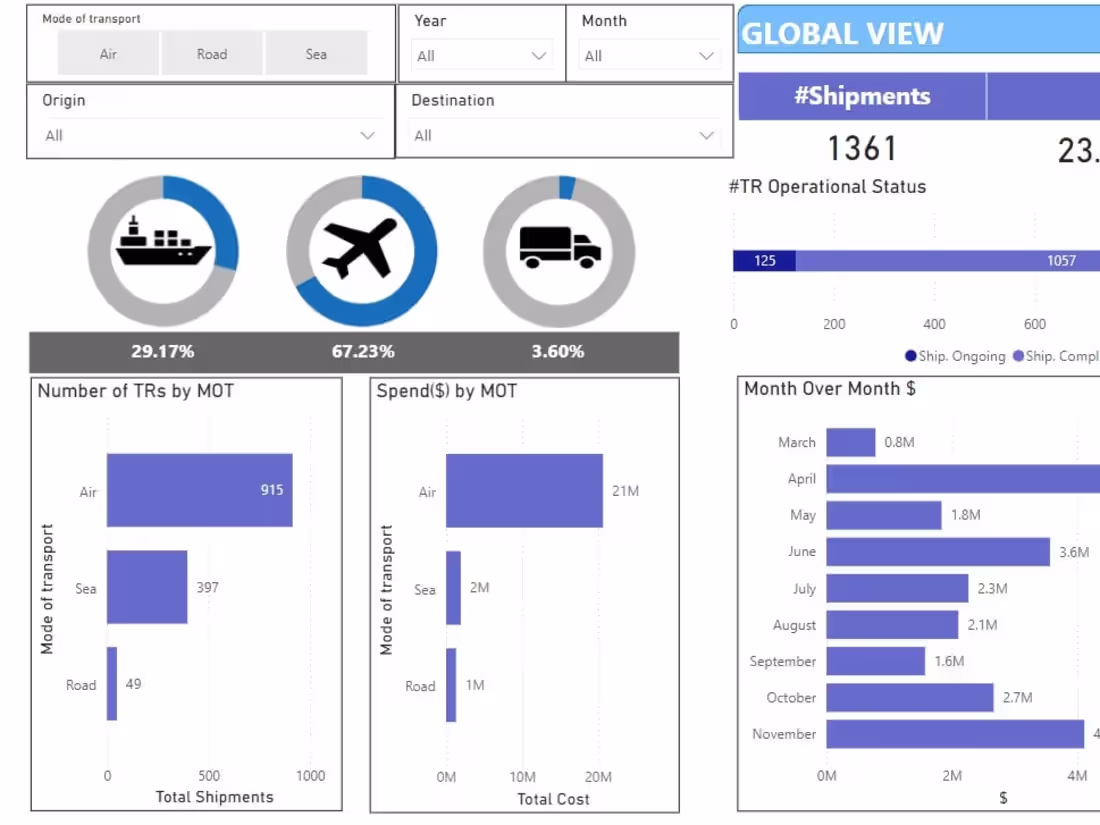Select the airplane transport icon

(361, 248)
